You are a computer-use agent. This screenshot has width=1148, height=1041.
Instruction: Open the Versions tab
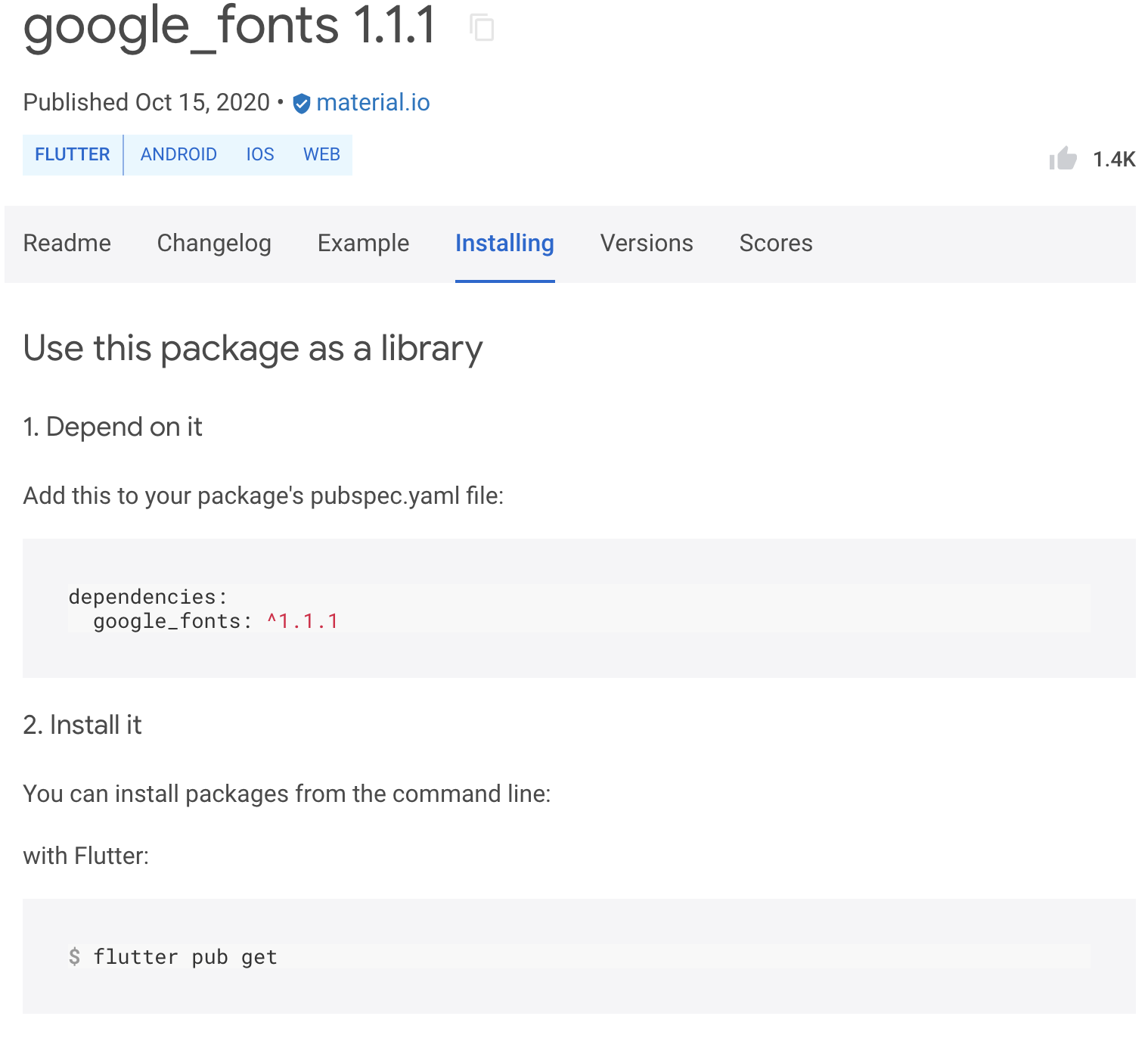tap(647, 244)
